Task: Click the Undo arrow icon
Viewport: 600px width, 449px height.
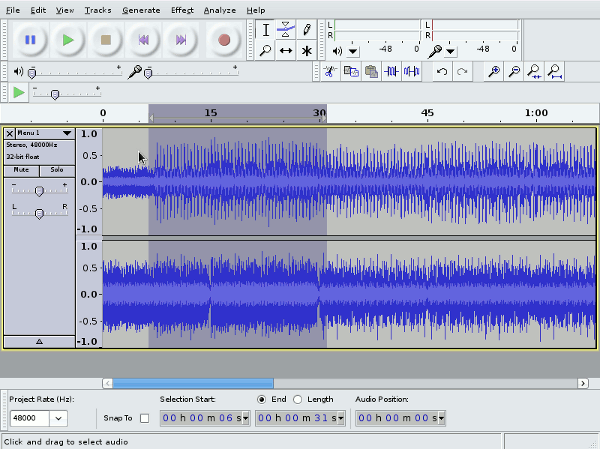Action: point(442,71)
